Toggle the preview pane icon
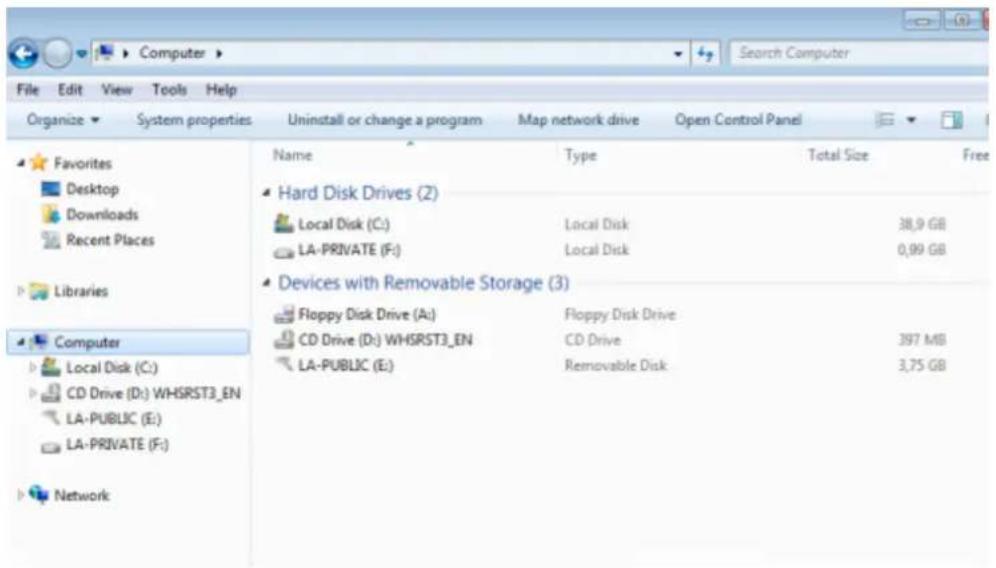The height and width of the screenshot is (568, 996). click(952, 119)
